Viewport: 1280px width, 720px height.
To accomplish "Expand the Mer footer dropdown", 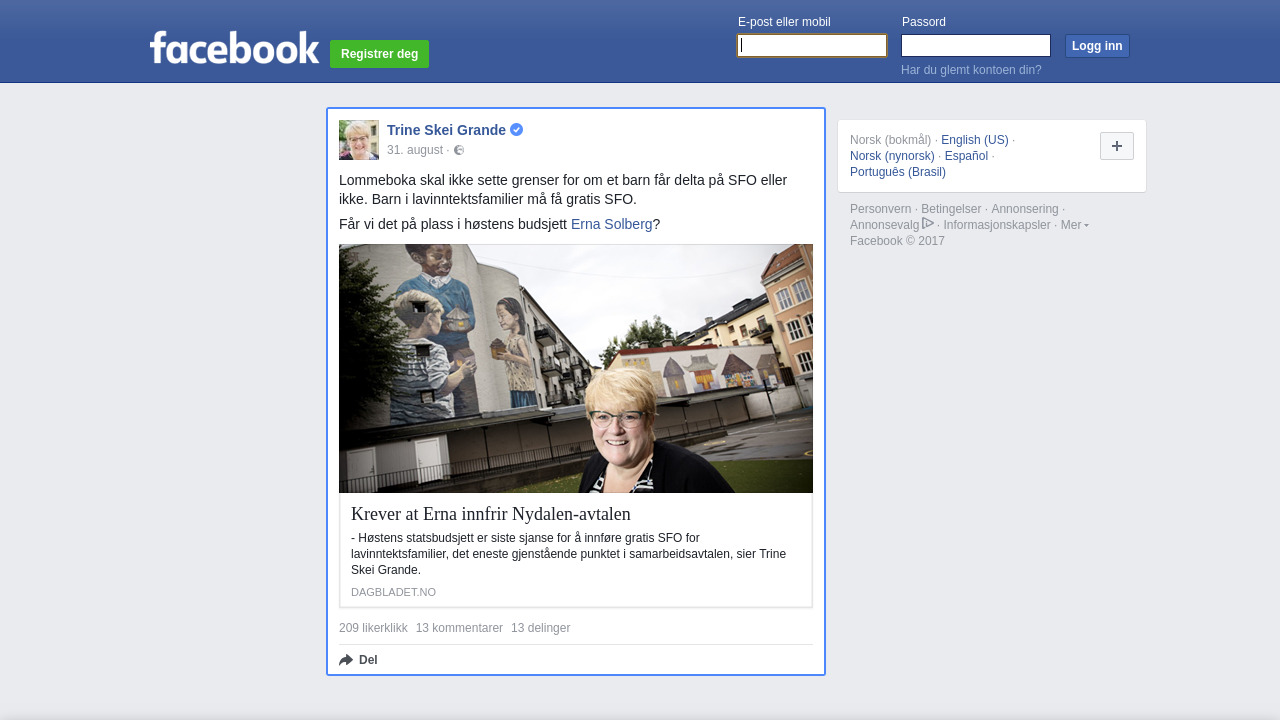I will [1074, 225].
